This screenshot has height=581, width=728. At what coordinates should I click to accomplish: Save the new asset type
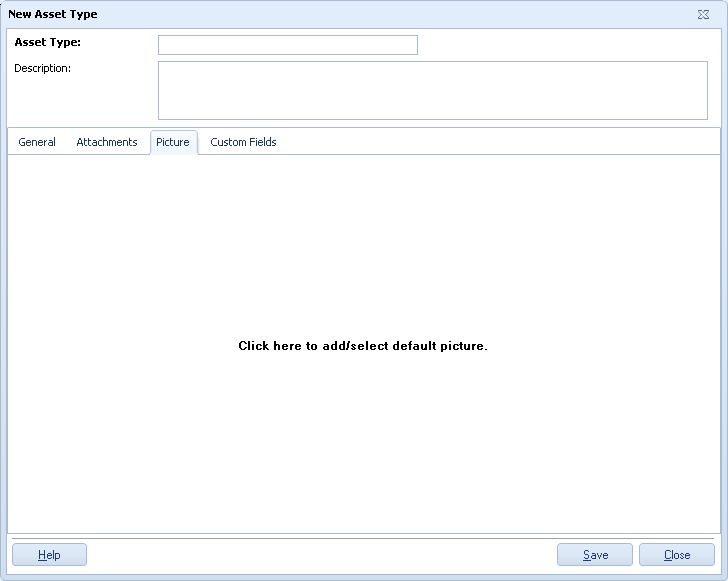(x=595, y=555)
